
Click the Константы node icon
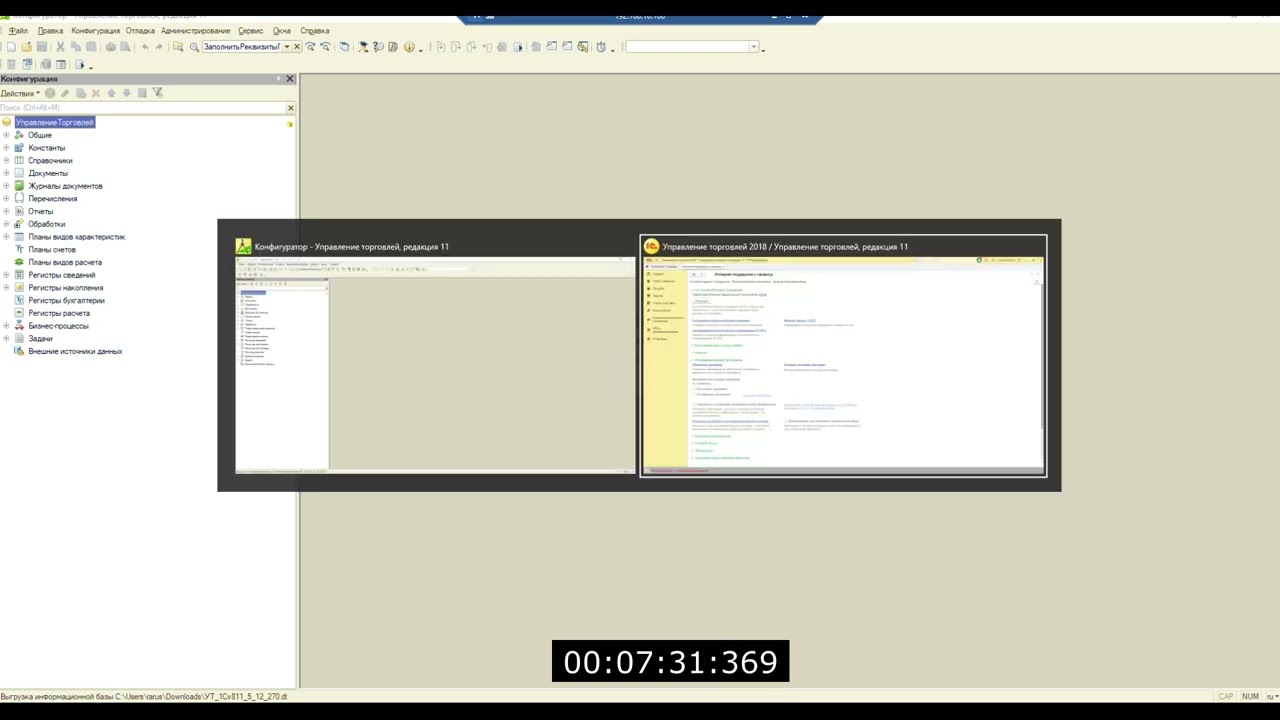pyautogui.click(x=19, y=148)
